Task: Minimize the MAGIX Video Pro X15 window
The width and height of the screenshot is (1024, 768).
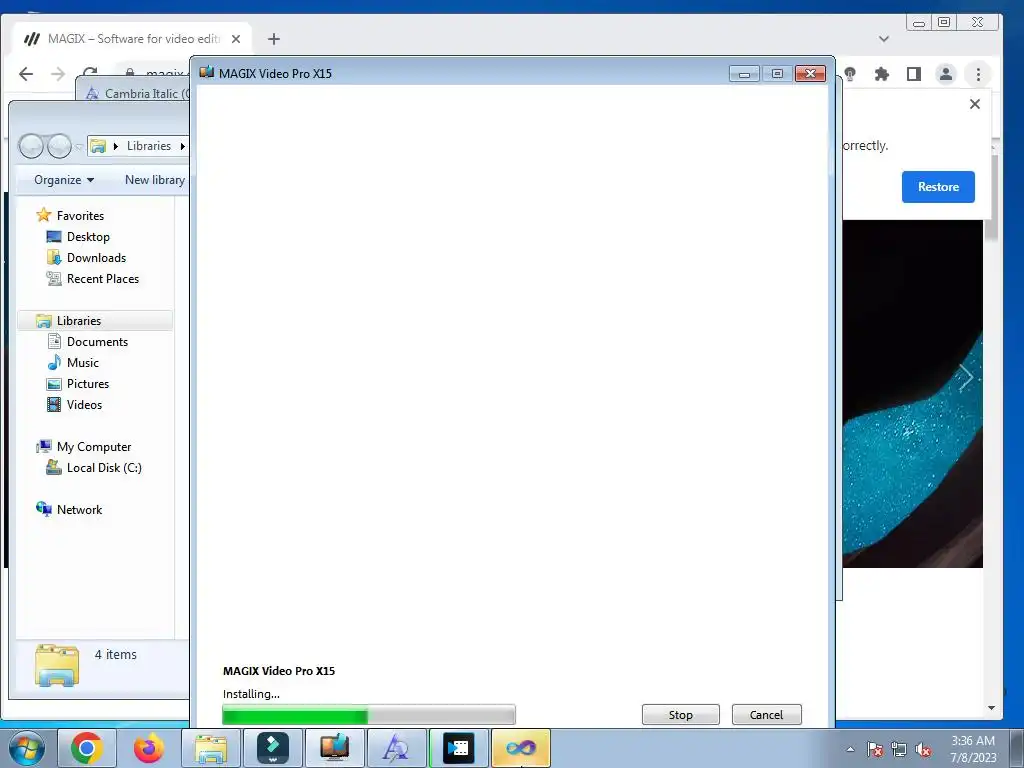Action: [744, 74]
